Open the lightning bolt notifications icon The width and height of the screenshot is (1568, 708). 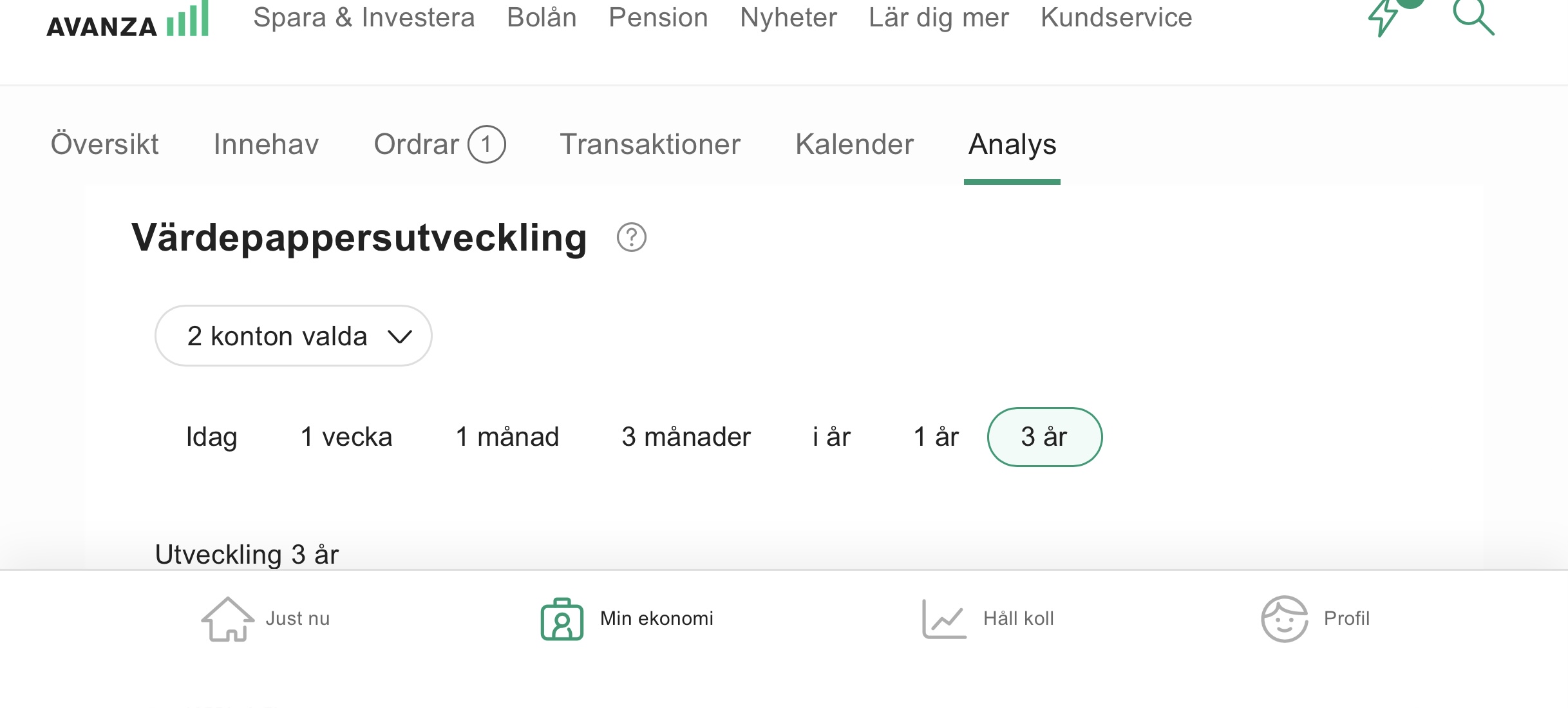pos(1384,17)
